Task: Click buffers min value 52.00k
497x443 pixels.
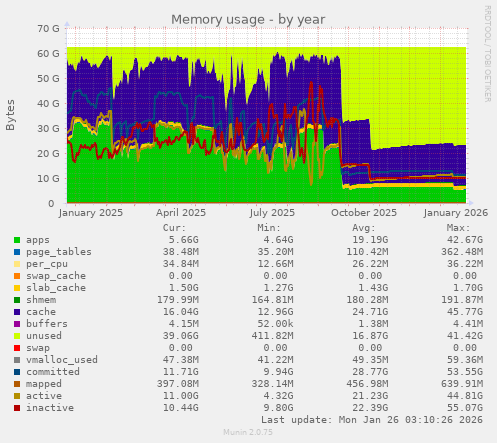Action: (x=275, y=324)
